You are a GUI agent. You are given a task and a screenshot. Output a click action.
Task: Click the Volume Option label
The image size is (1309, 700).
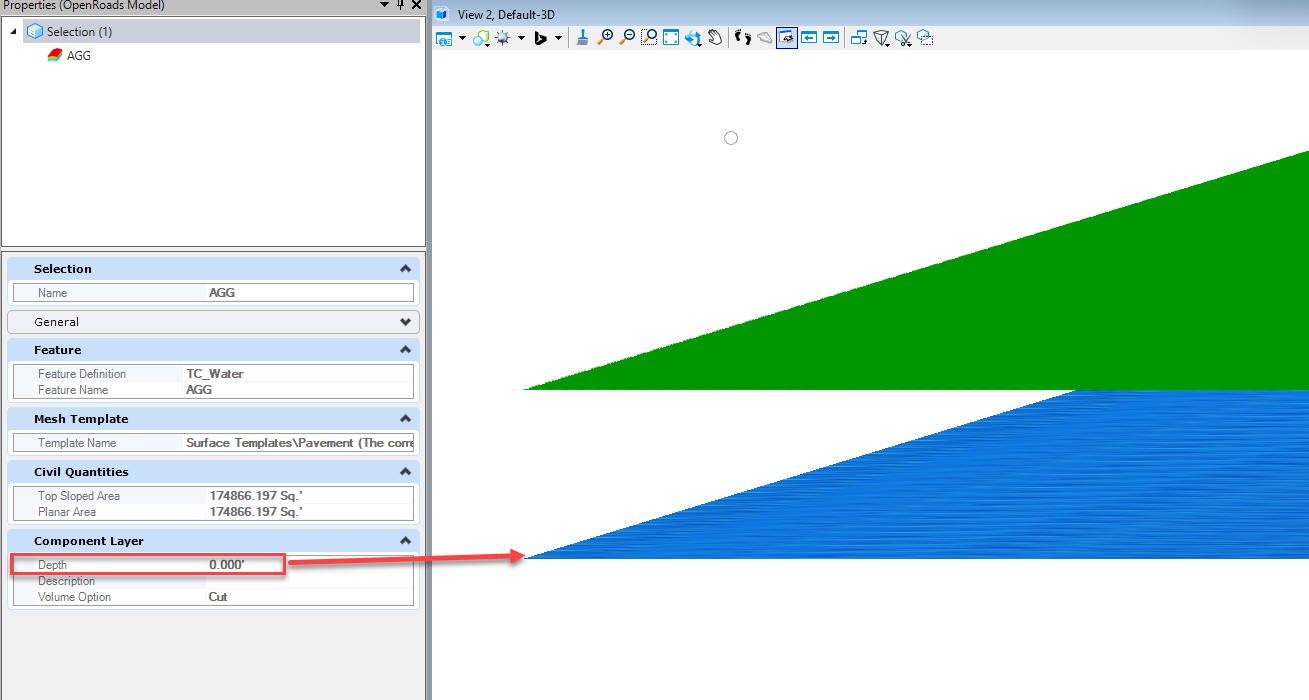75,597
